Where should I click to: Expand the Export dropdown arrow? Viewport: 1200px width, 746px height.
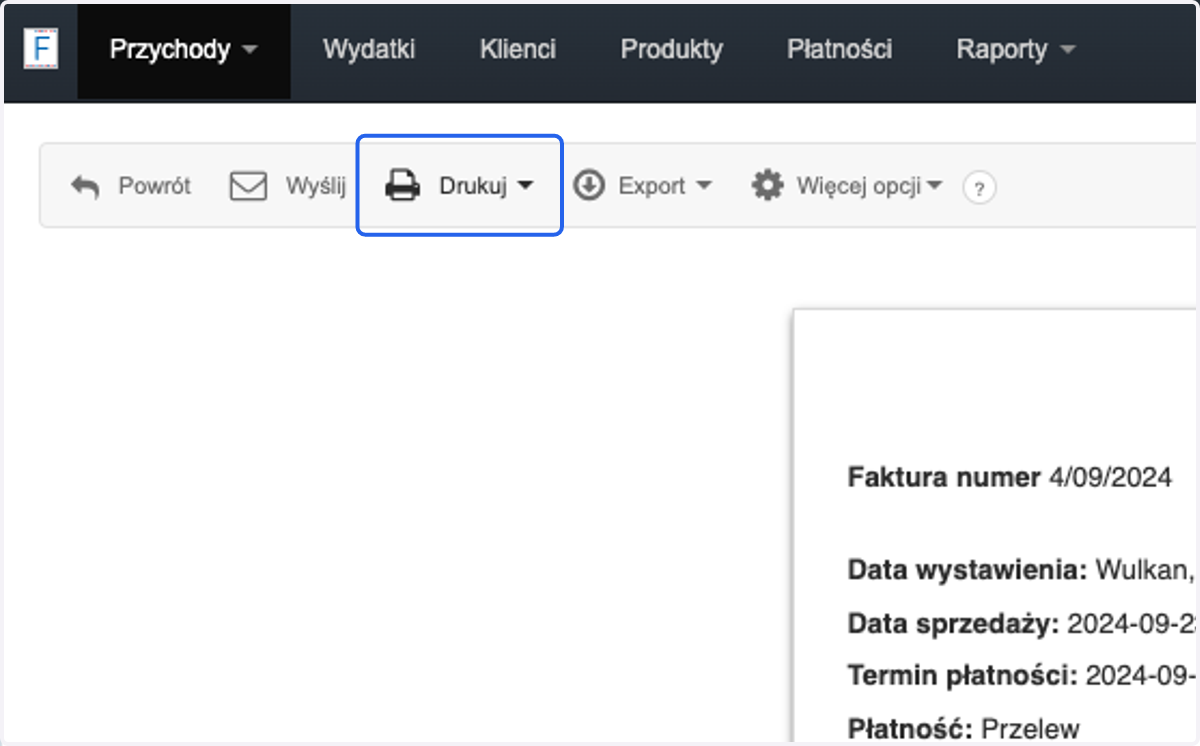(704, 186)
